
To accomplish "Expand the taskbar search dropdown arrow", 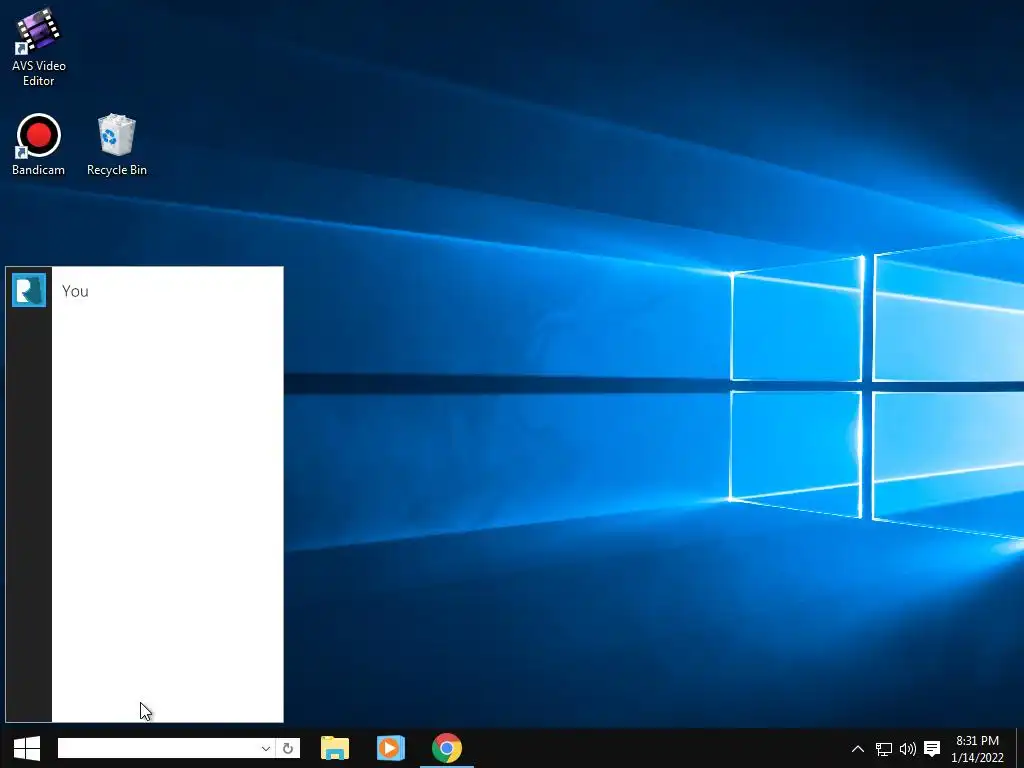I will [x=266, y=748].
